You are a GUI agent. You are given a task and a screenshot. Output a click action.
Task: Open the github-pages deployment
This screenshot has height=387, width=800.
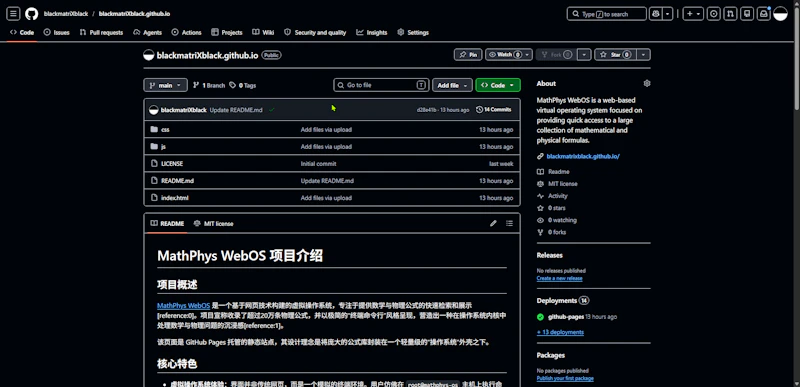[x=565, y=317]
